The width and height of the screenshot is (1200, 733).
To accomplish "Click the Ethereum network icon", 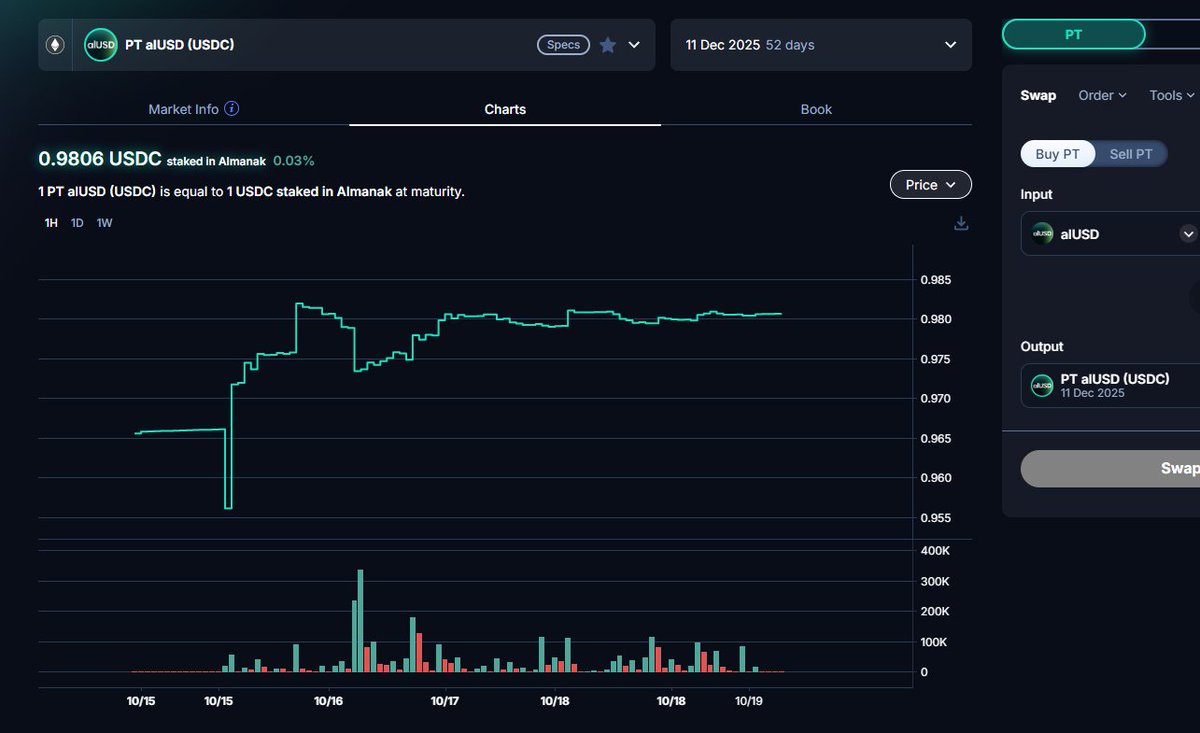I will [x=55, y=45].
